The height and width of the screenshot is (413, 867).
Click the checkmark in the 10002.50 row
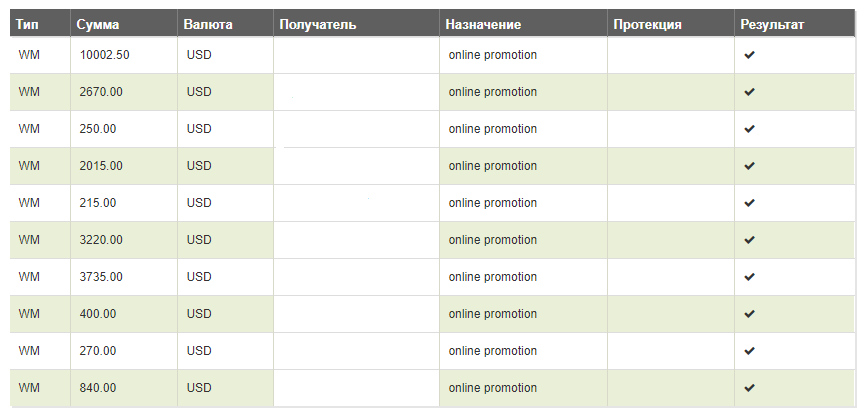coord(749,55)
